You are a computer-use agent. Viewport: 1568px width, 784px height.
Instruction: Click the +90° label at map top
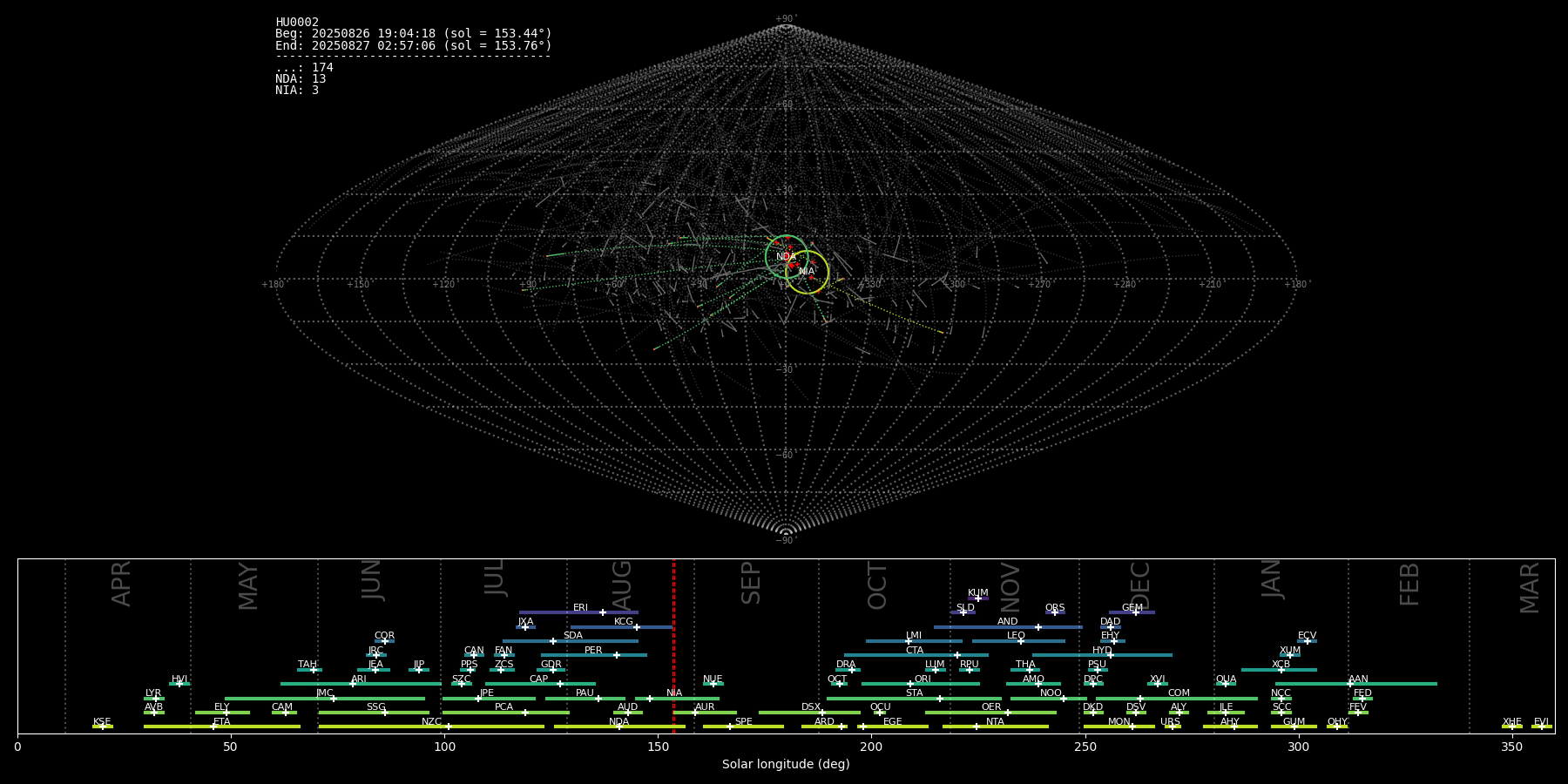coord(786,19)
